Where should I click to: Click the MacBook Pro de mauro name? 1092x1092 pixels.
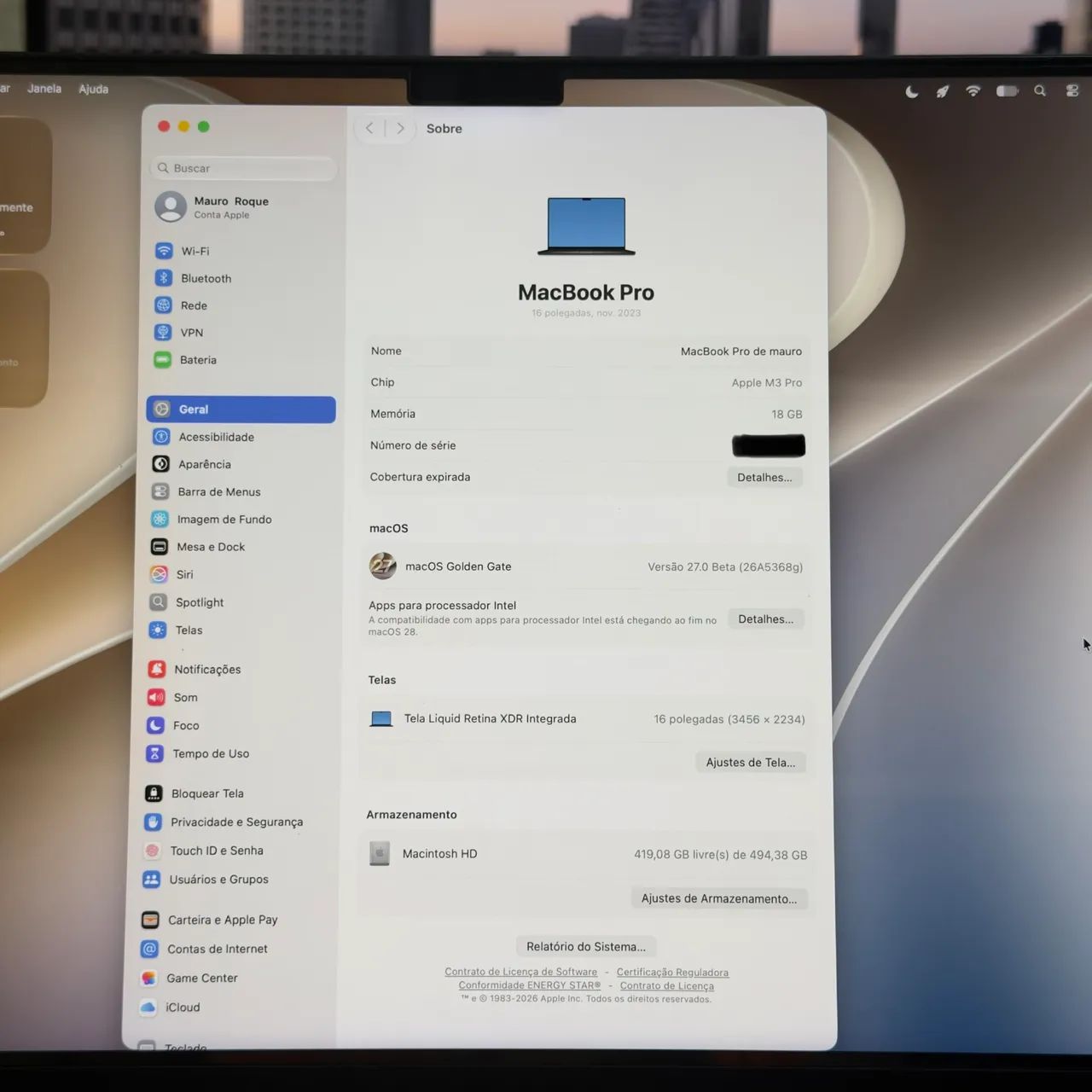click(x=741, y=351)
